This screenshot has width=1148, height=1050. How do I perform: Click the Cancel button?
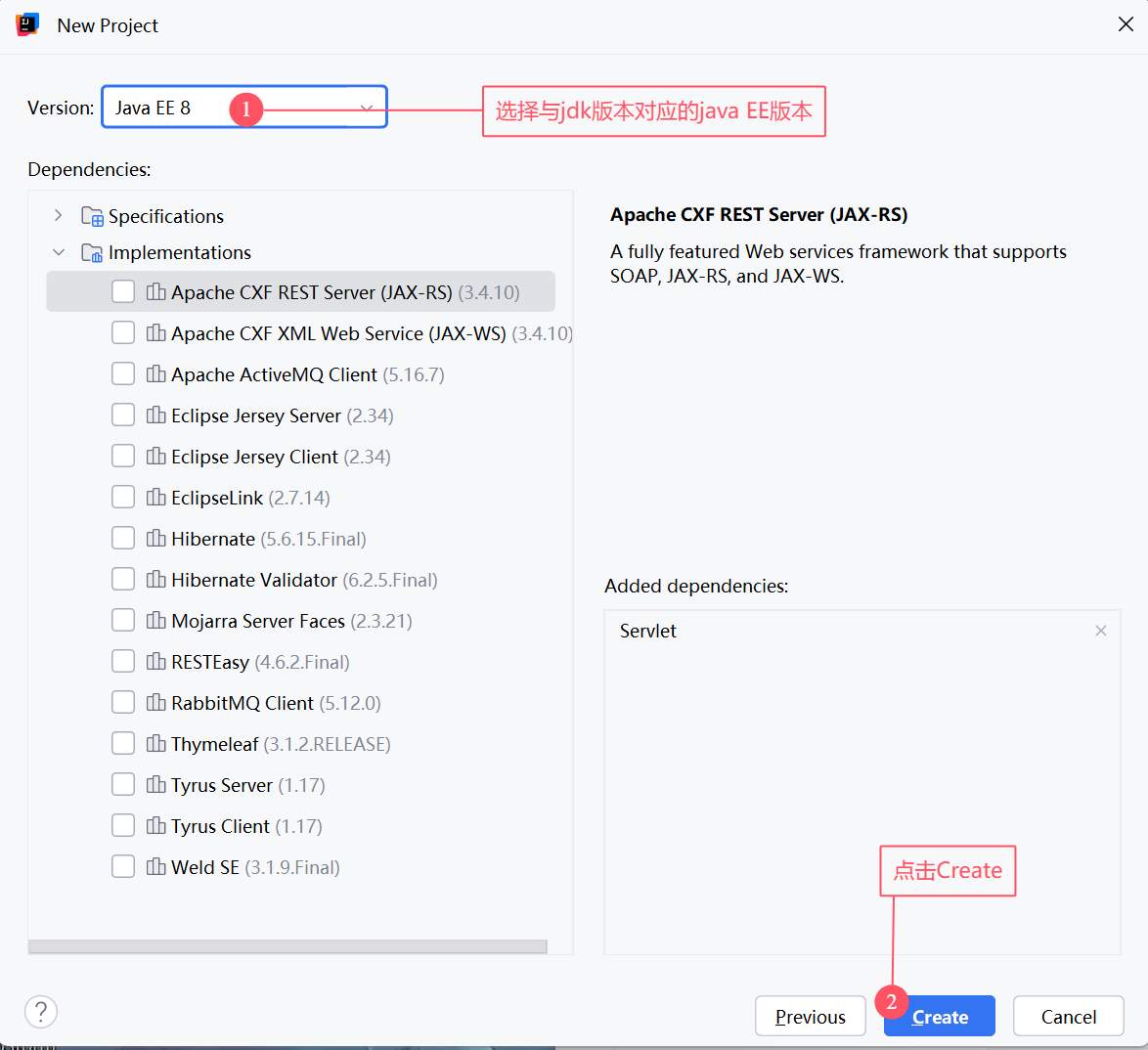tap(1068, 1016)
